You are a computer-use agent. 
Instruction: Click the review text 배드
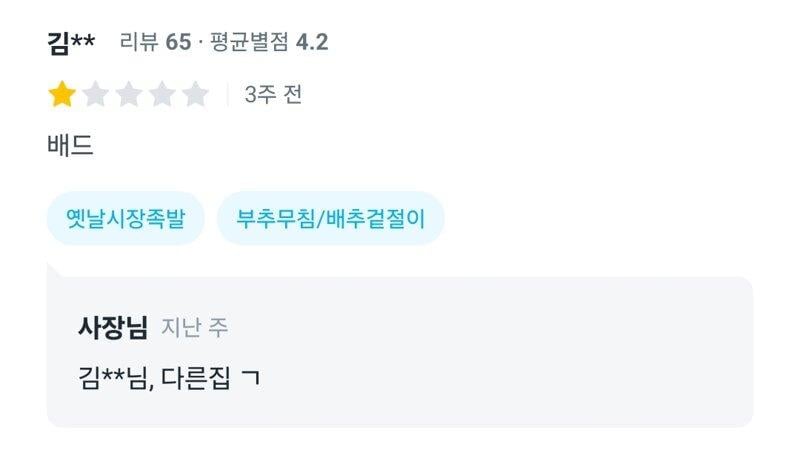tap(70, 146)
